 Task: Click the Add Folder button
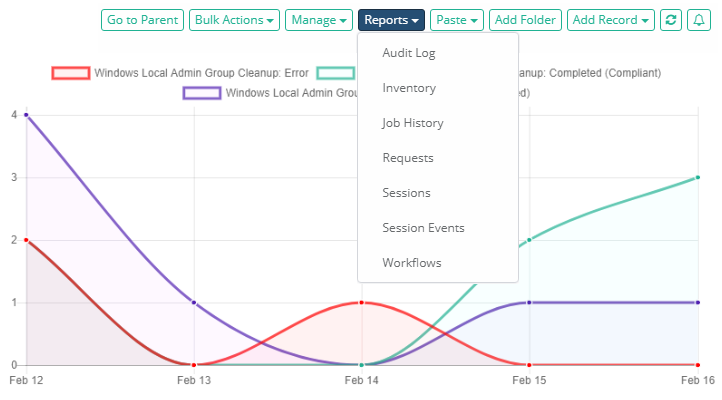[x=525, y=20]
